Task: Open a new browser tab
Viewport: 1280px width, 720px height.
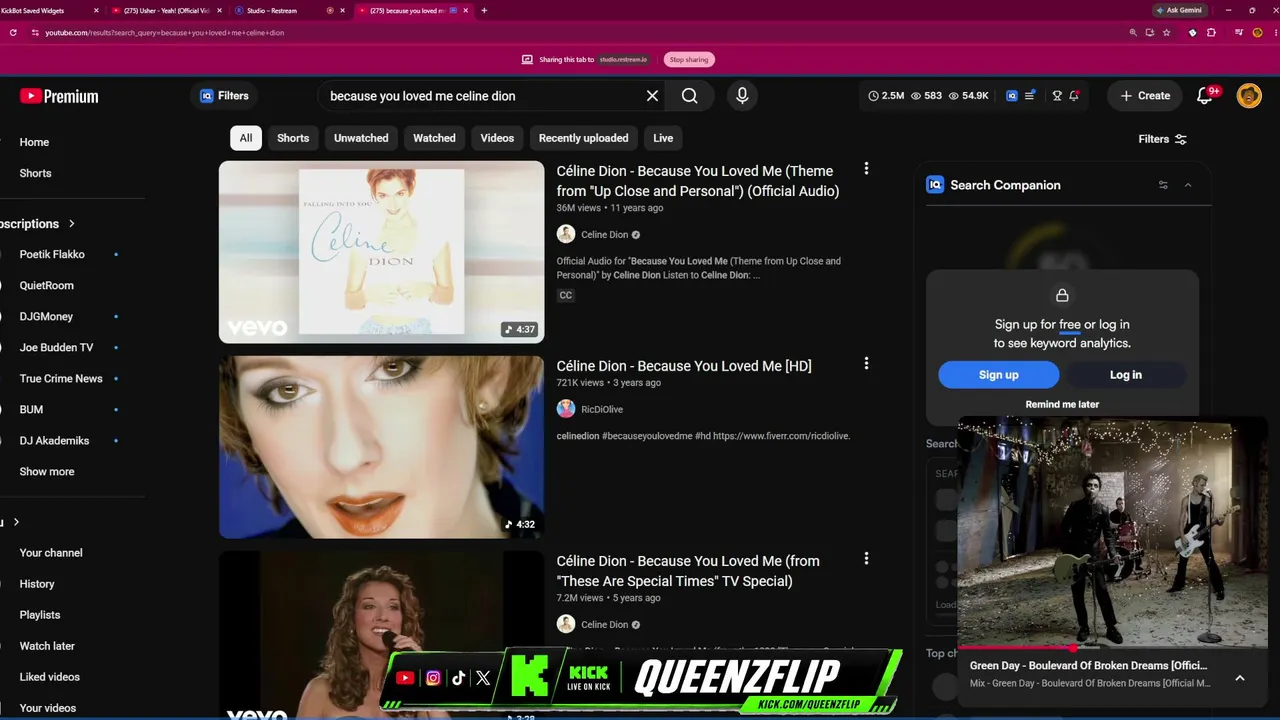Action: coord(484,10)
